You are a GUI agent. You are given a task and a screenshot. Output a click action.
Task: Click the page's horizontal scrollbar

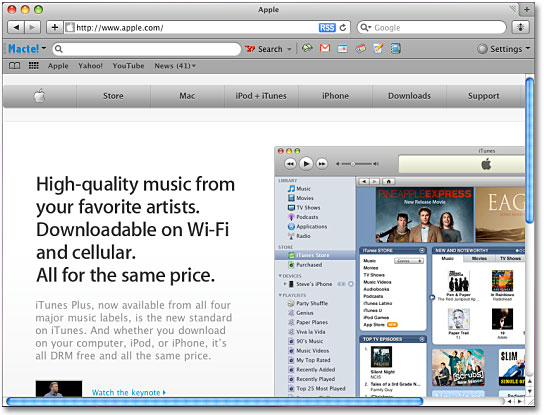(x=214, y=401)
